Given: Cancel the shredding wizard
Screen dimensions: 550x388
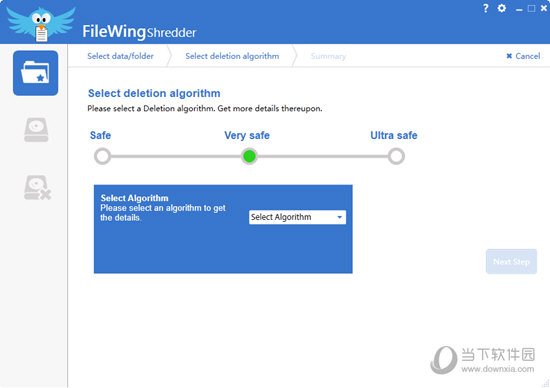Looking at the screenshot, I should coord(523,56).
